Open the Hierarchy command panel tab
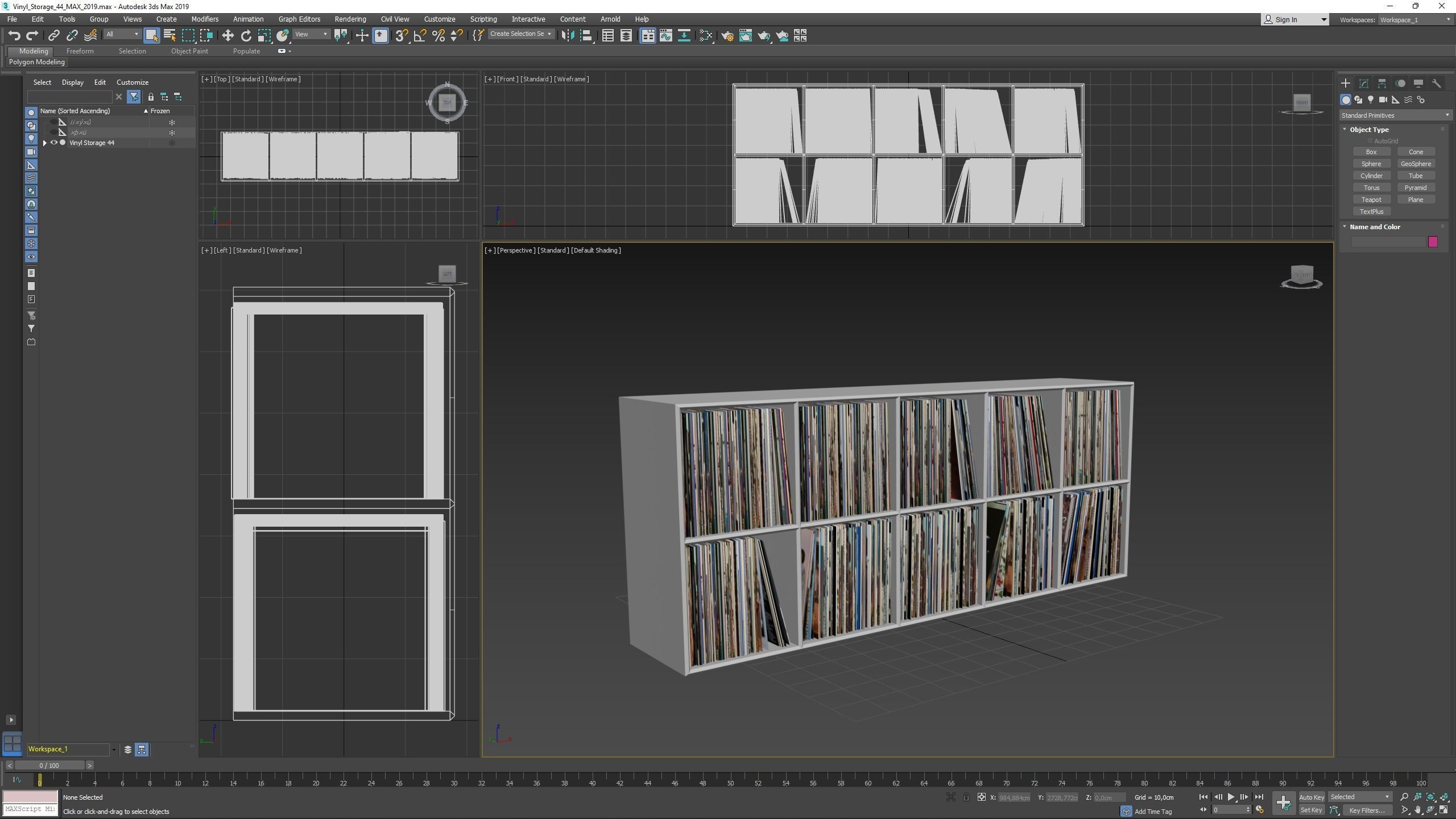Screen dimensions: 1456x819 [1381, 84]
